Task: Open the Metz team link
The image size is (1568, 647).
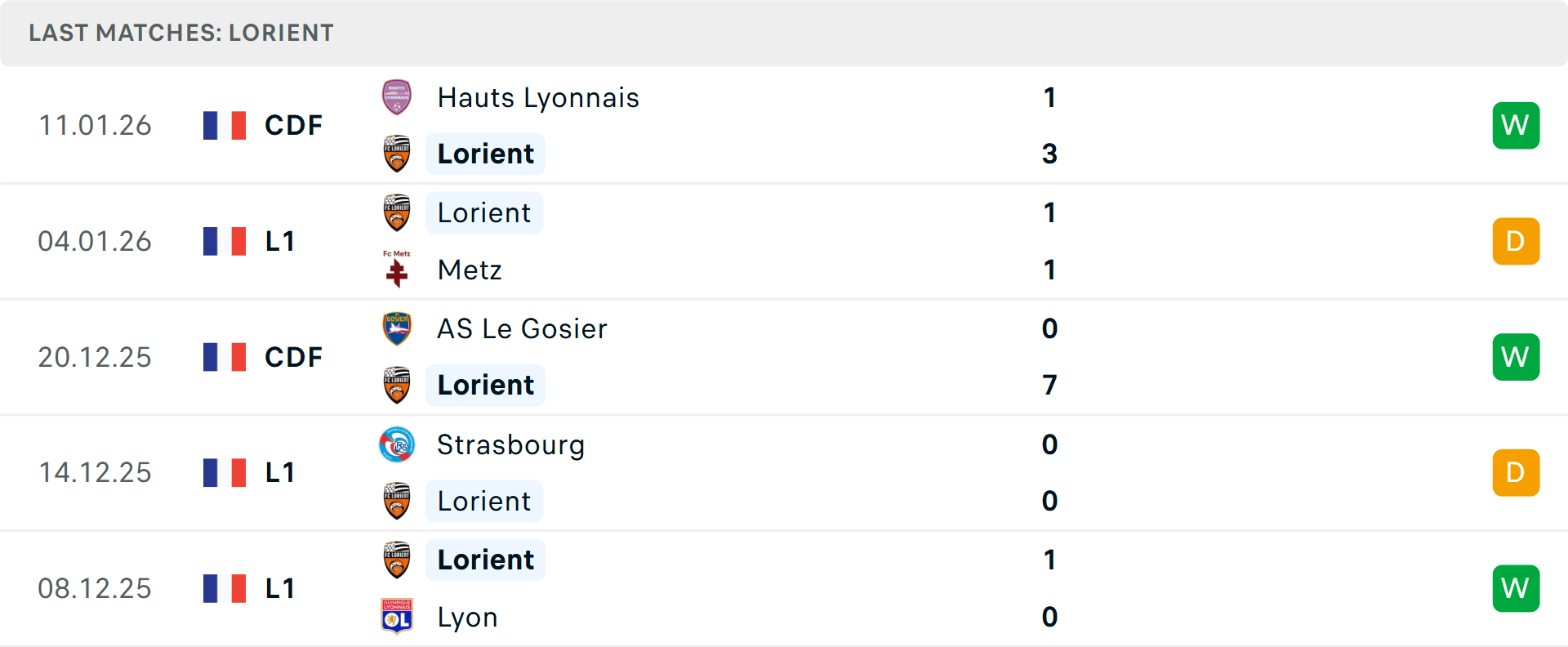Action: pyautogui.click(x=470, y=270)
